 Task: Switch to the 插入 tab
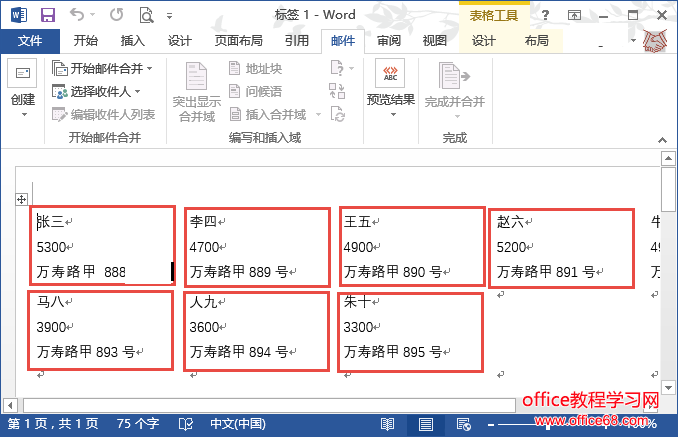click(x=133, y=41)
